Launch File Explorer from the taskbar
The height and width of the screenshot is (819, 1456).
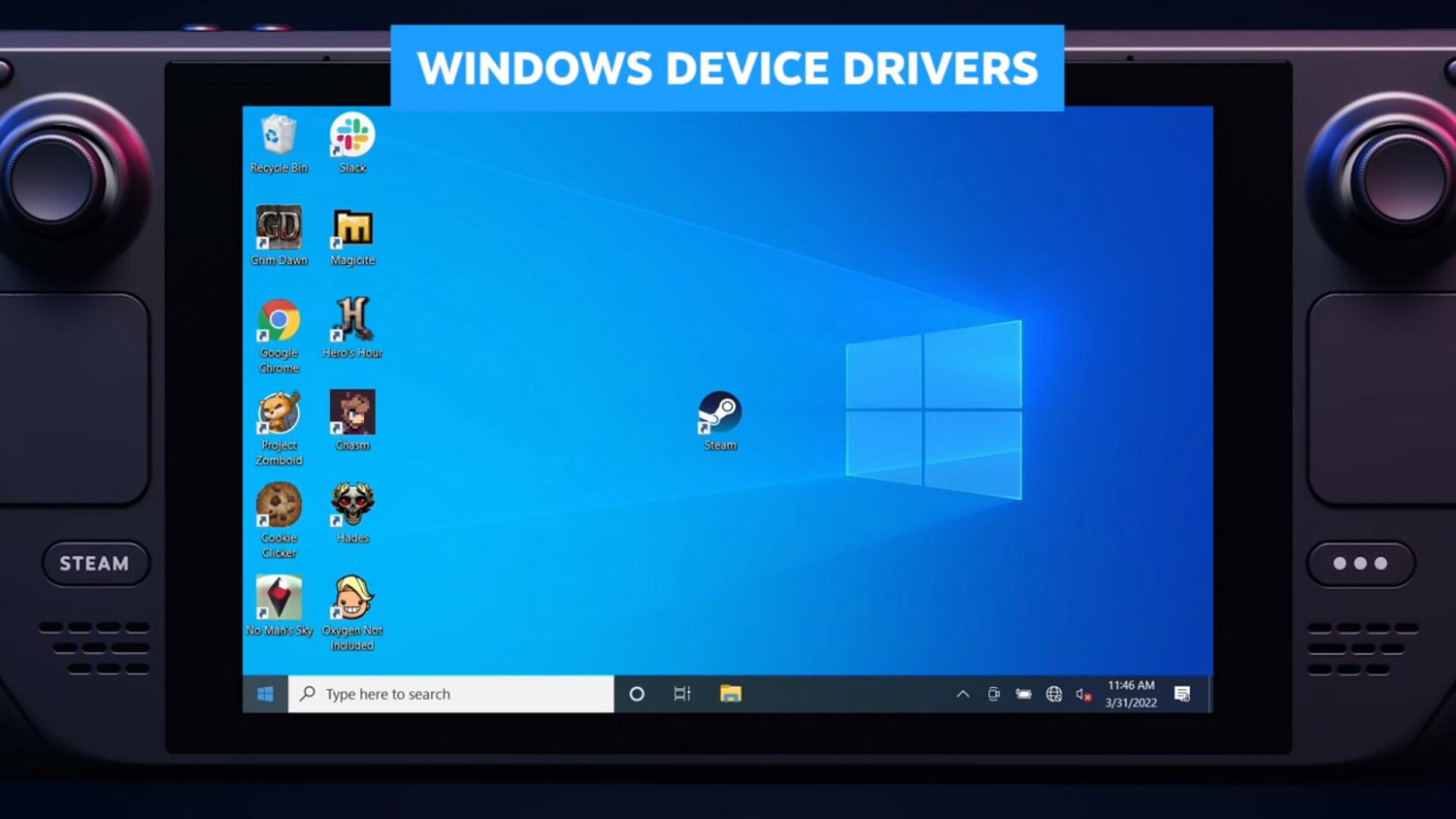click(730, 694)
